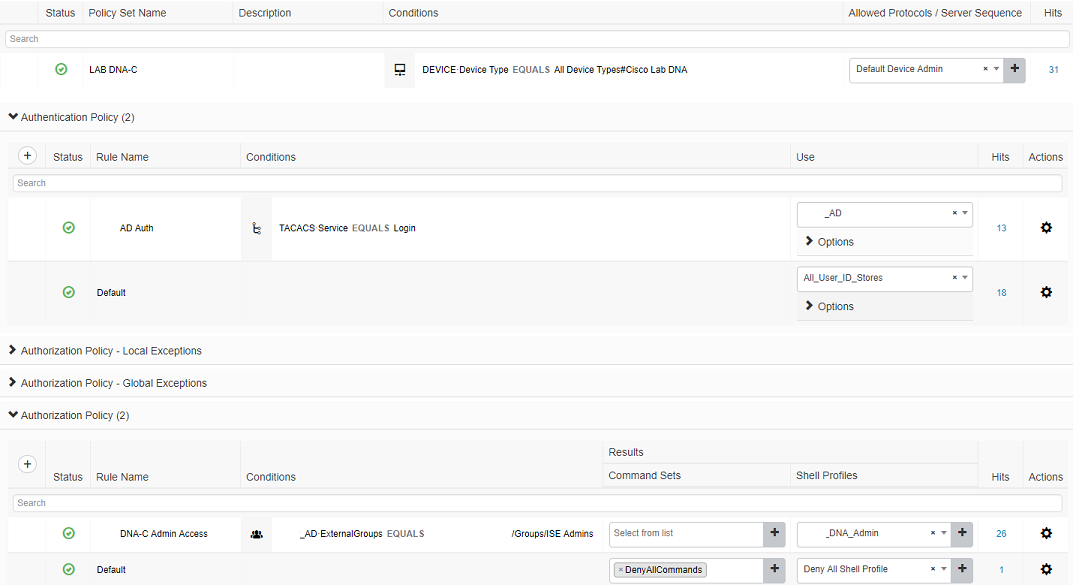This screenshot has width=1073, height=585.
Task: Clear the _AD identity store selection
Action: pyautogui.click(x=955, y=213)
